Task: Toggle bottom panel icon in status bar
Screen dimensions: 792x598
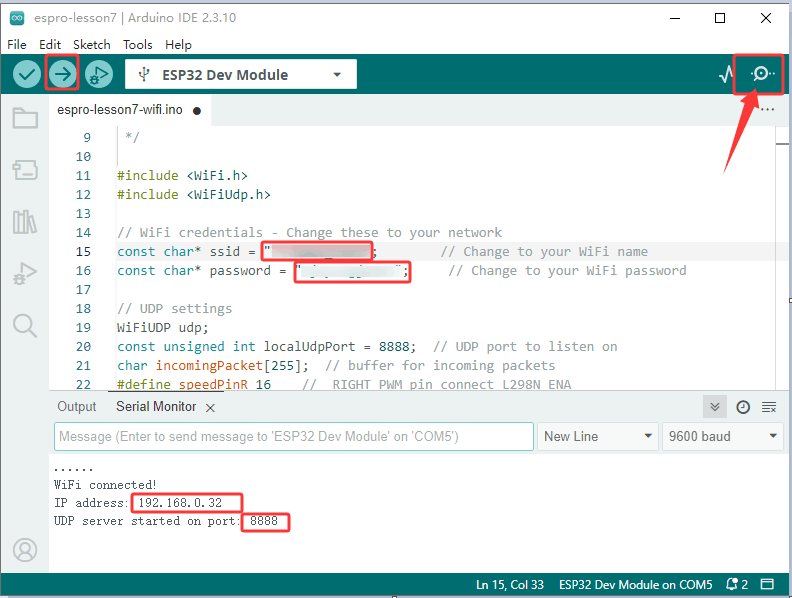Action: [767, 584]
